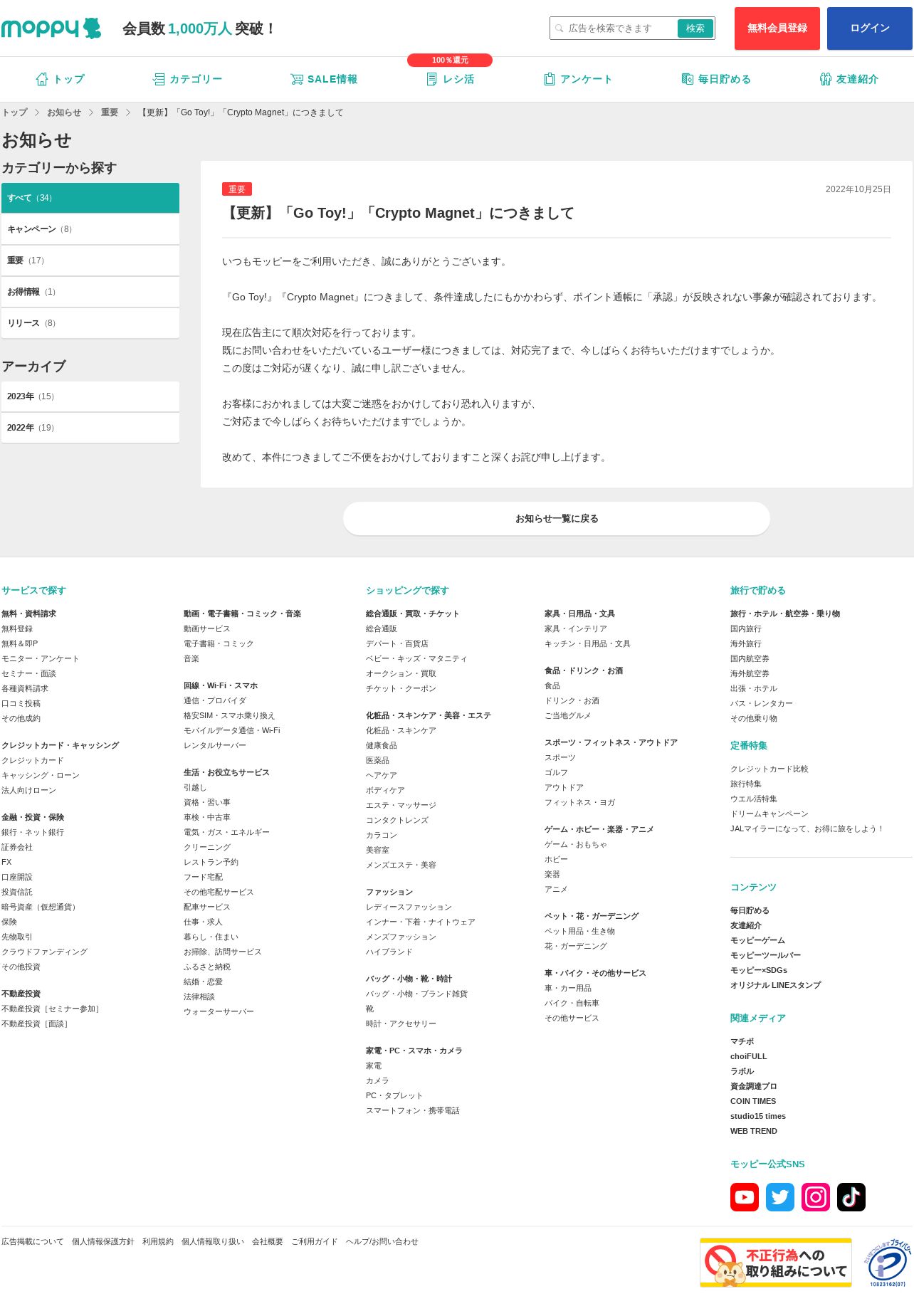This screenshot has height=1316, width=914.
Task: Click the moppy logo
Action: pos(51,28)
